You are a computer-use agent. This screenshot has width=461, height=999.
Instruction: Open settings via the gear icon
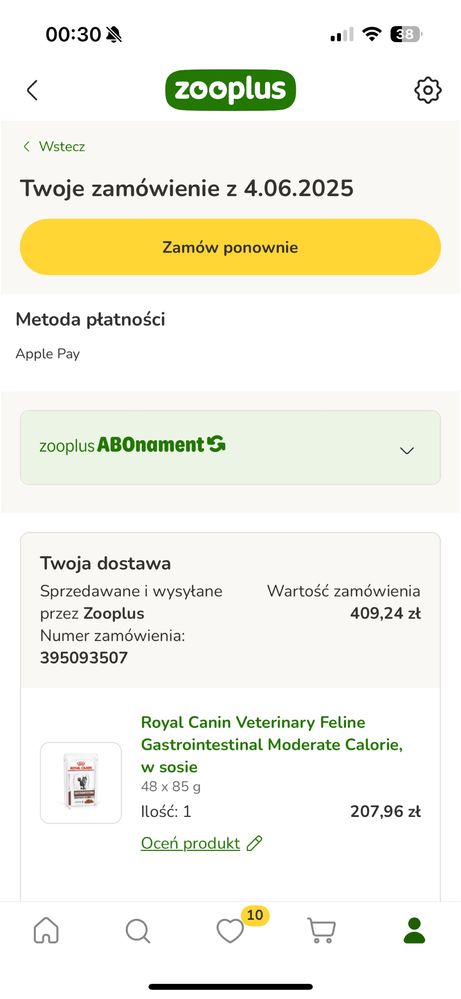point(427,90)
